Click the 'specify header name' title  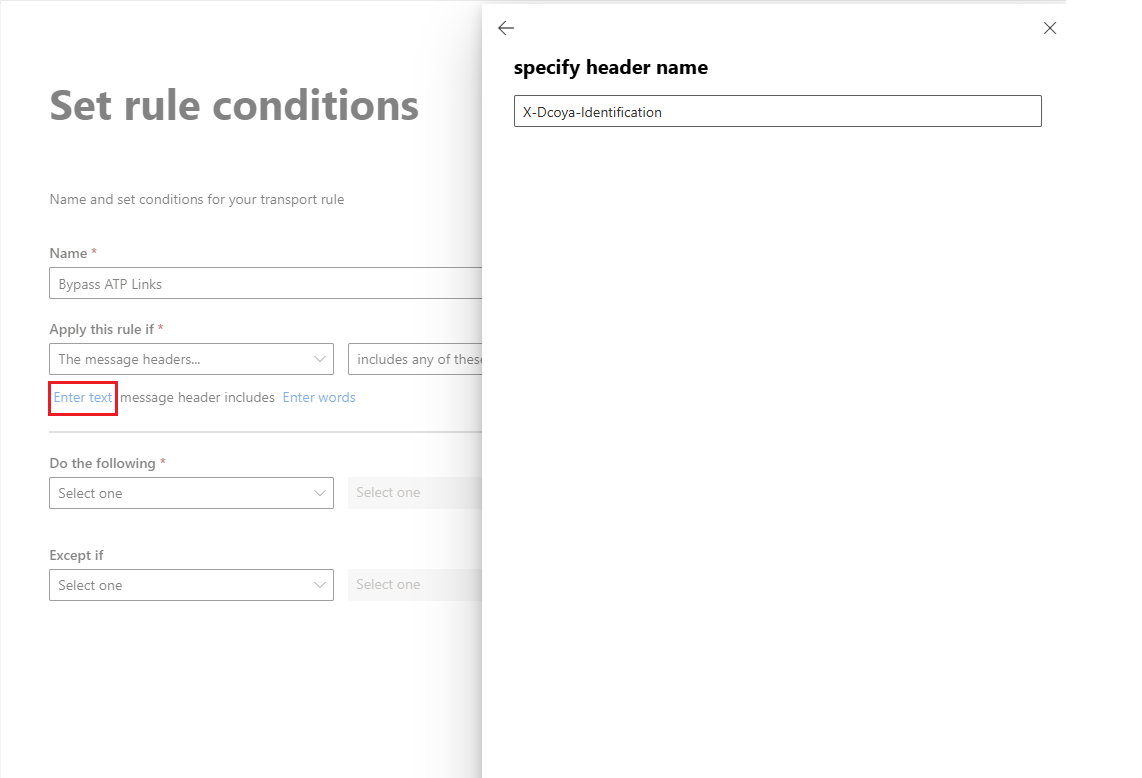[610, 68]
